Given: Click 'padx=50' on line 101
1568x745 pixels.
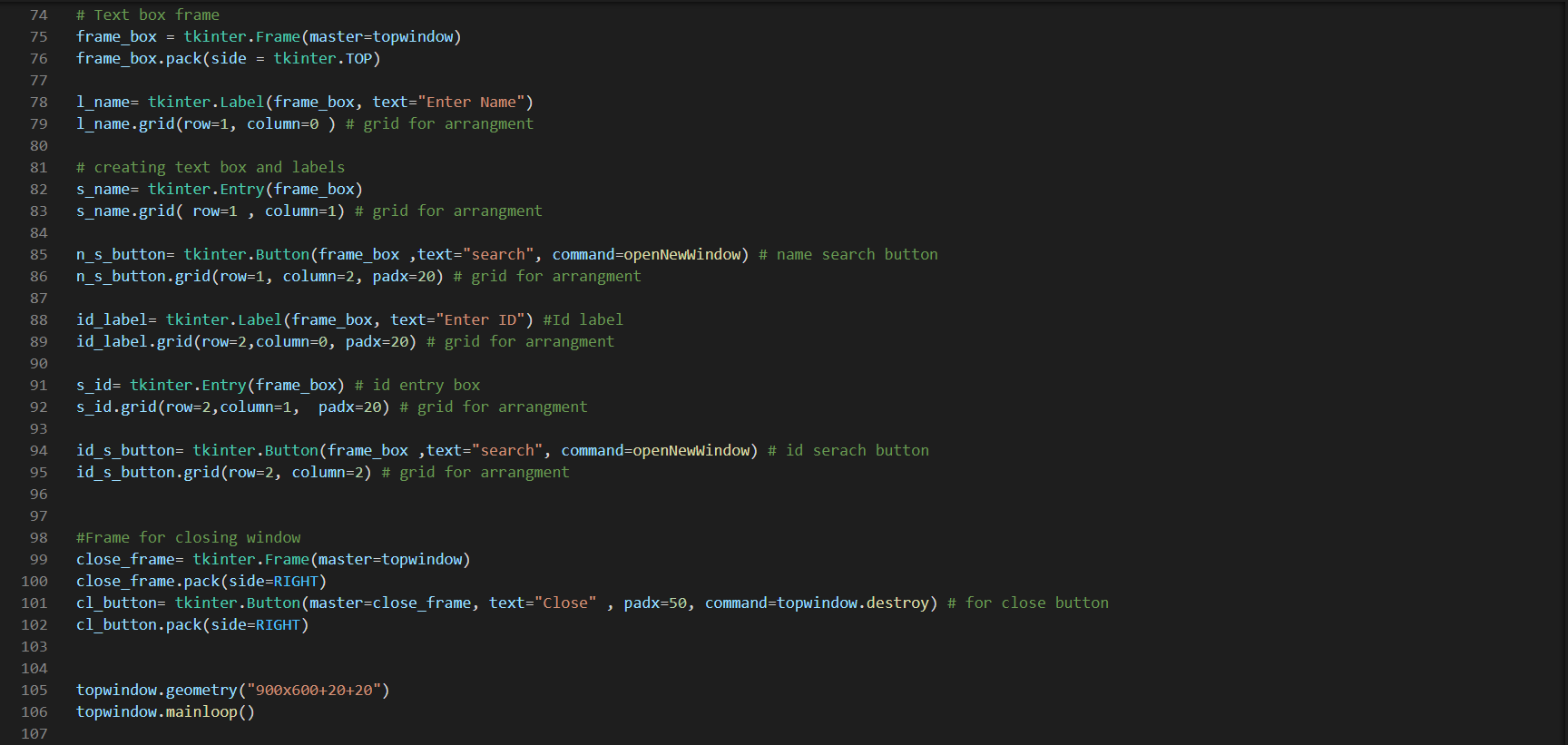Looking at the screenshot, I should tap(655, 603).
